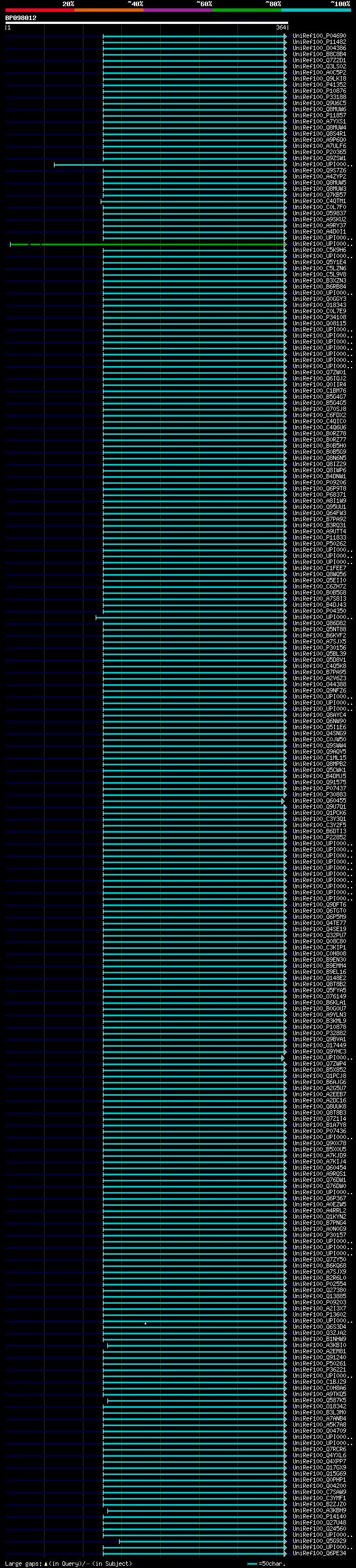Screen dimensions: 356x1568
Task: Select hit label UniRef100_A9P6Q0
Action: coord(319,140)
